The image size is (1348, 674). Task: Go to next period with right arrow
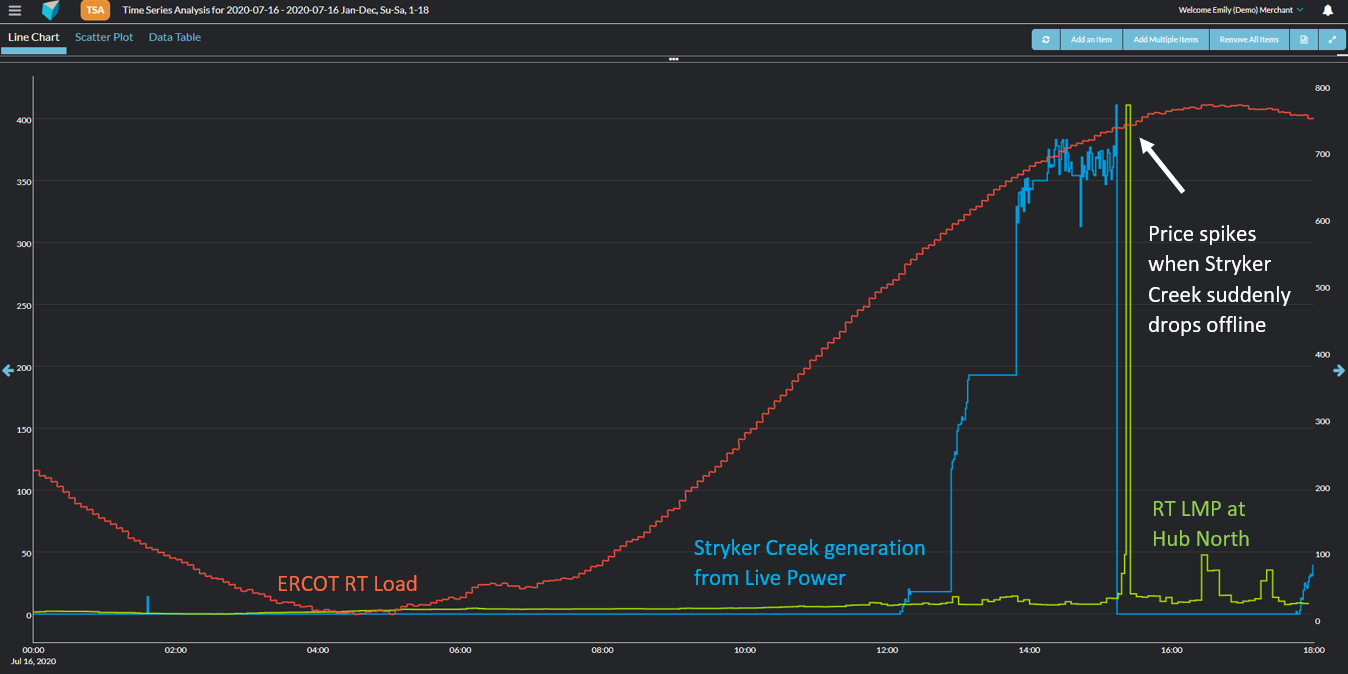point(1340,370)
